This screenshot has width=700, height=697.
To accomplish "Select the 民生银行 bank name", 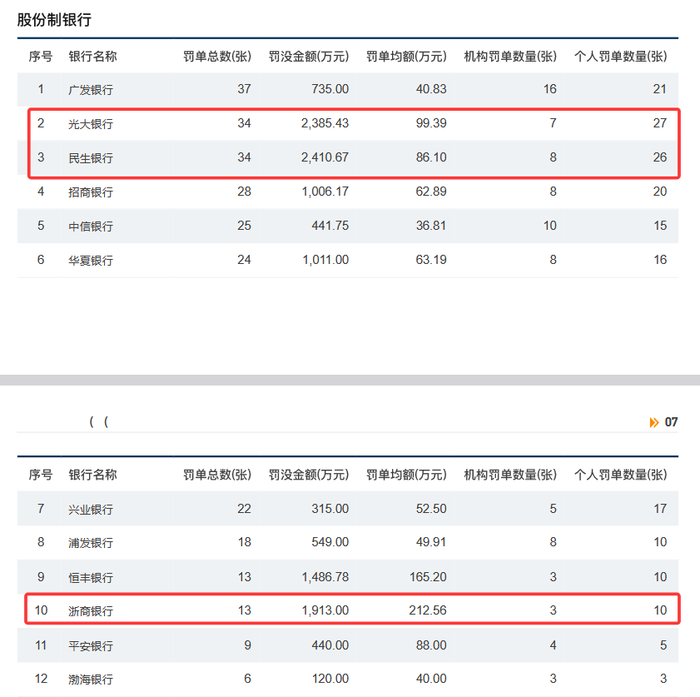I will coord(91,158).
